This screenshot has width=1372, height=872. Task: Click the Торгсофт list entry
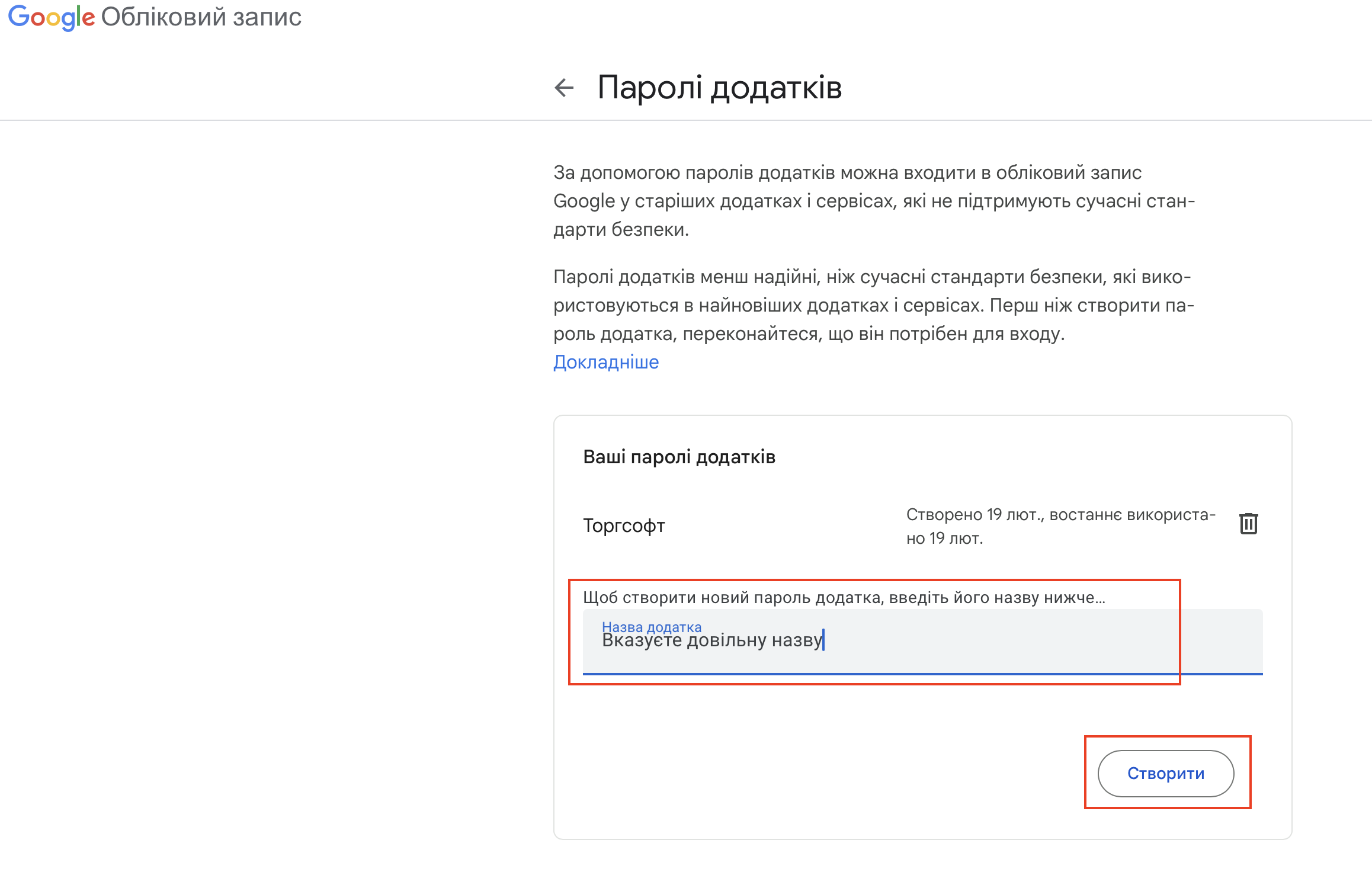tap(623, 525)
